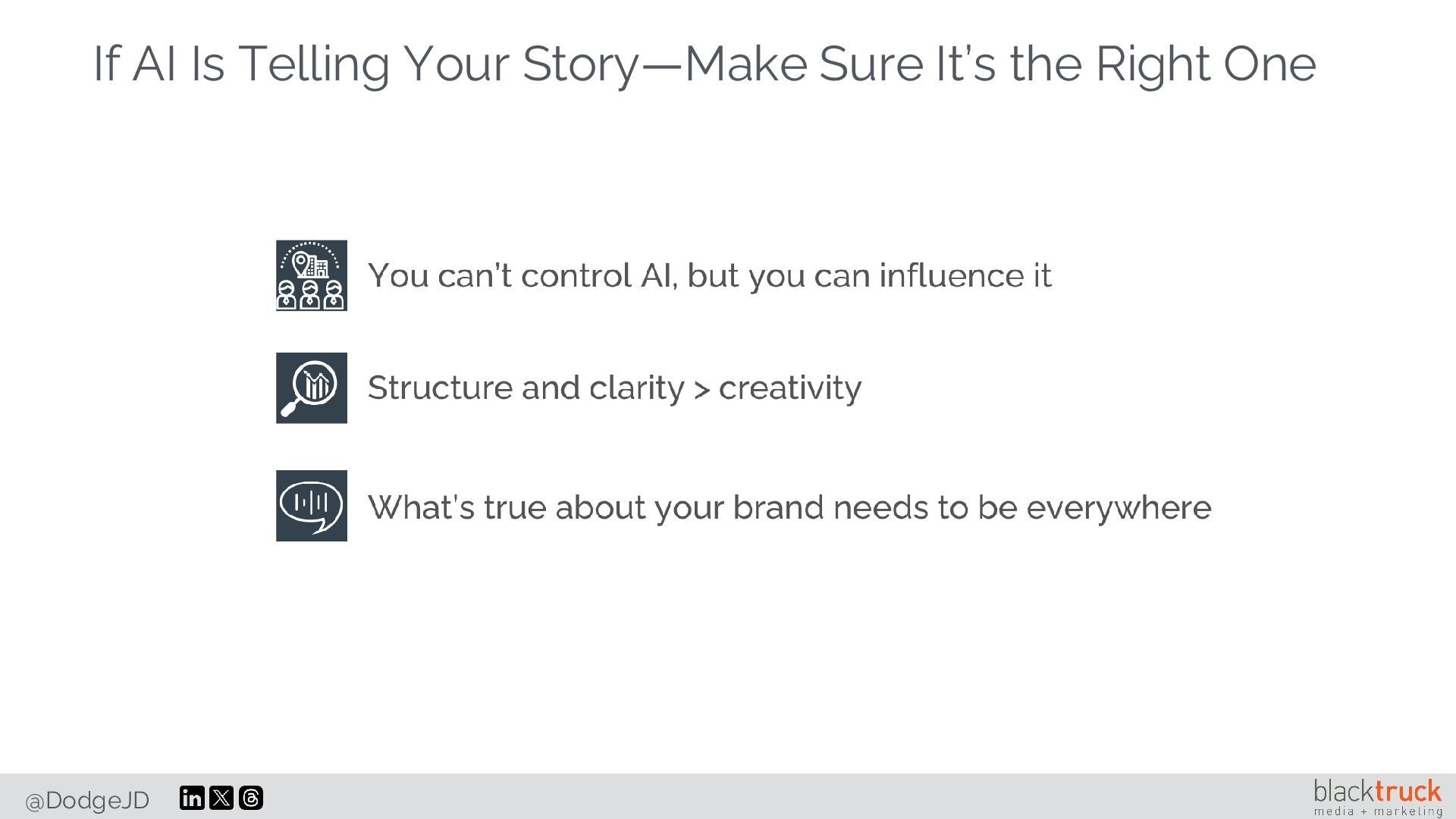The height and width of the screenshot is (819, 1456).
Task: Select the magnifier chart analysis icon
Action: coord(311,388)
